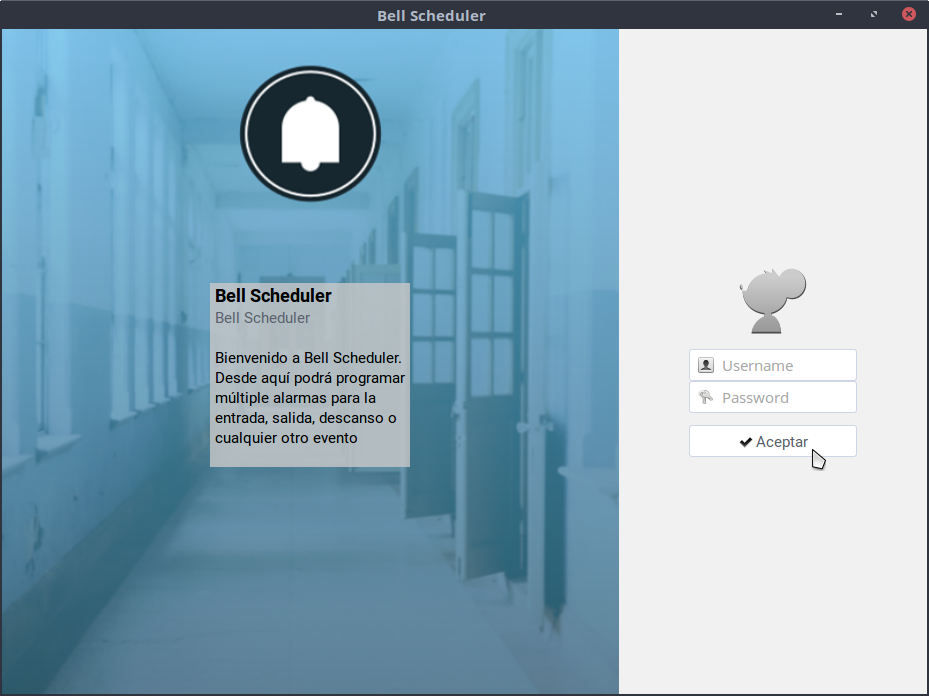Click the Bienvenido welcome paragraph text

pyautogui.click(x=309, y=397)
